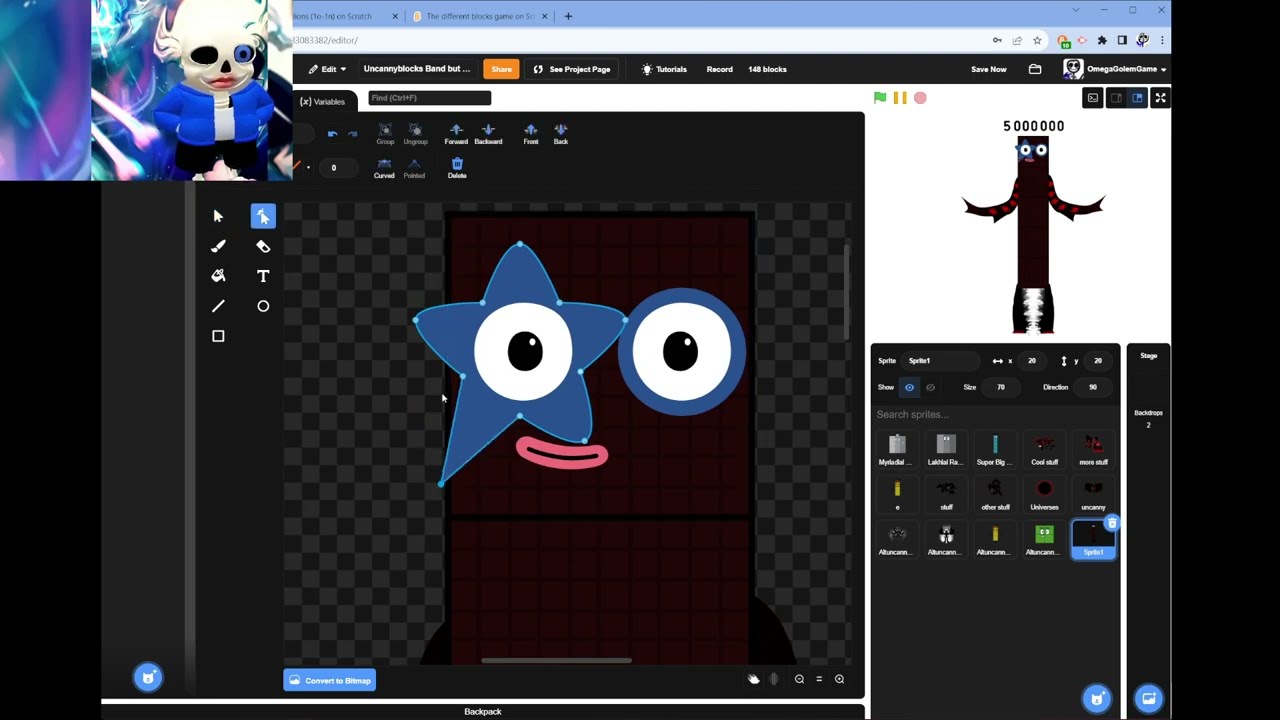This screenshot has width=1280, height=720.
Task: Delete the selected shape
Action: coord(457,168)
